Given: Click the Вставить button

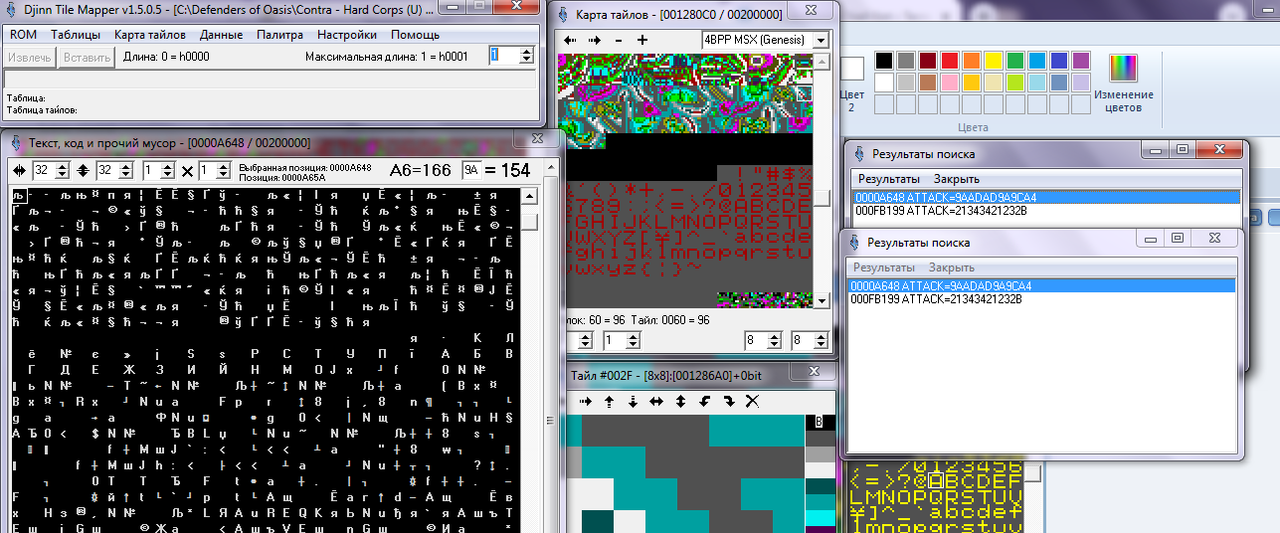Looking at the screenshot, I should tap(87, 57).
